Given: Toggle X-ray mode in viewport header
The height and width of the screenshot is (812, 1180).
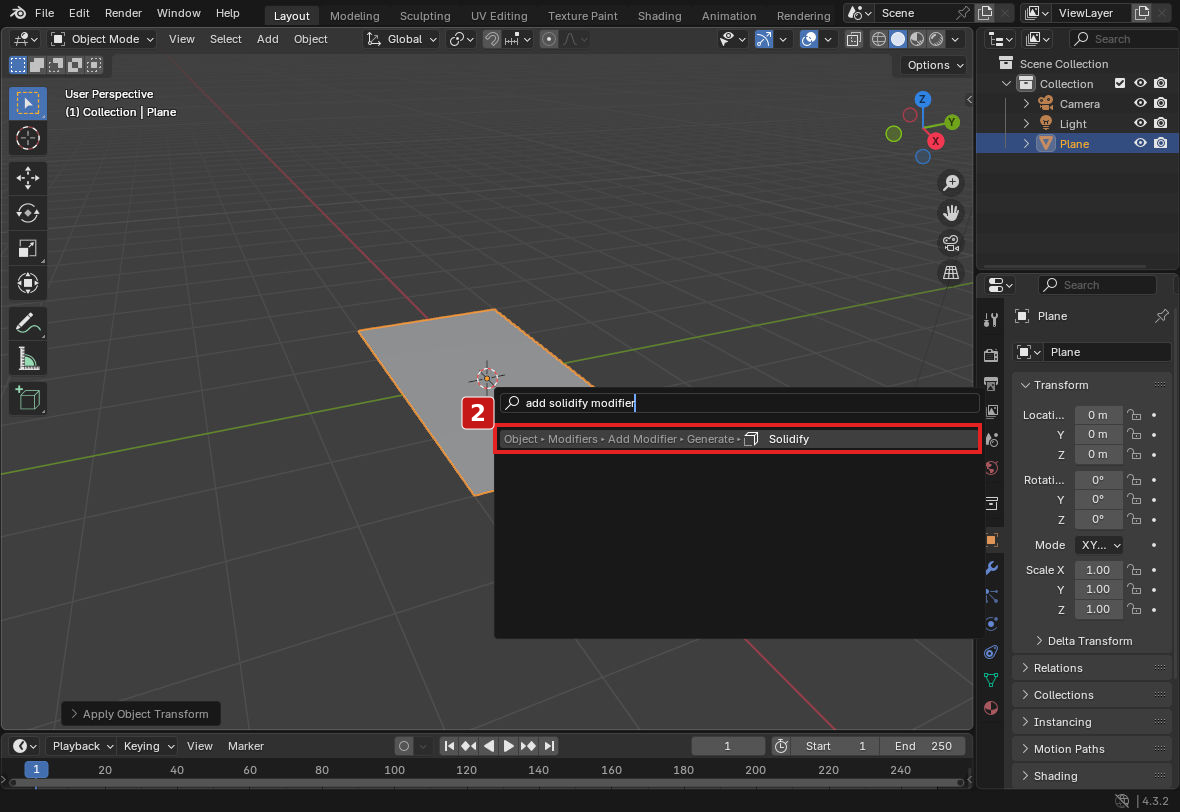Looking at the screenshot, I should [x=853, y=39].
